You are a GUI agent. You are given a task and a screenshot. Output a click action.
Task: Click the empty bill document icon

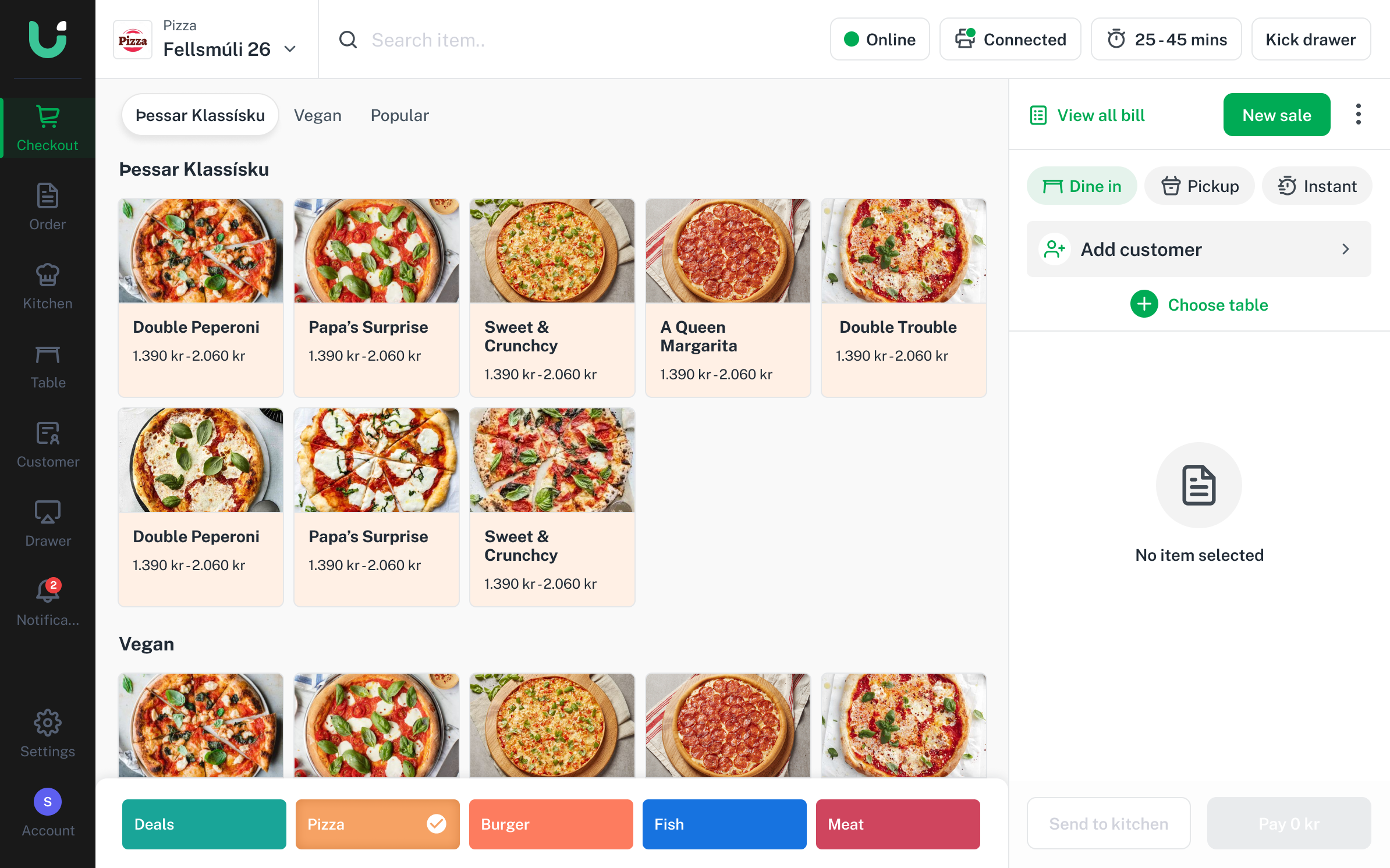point(1198,485)
